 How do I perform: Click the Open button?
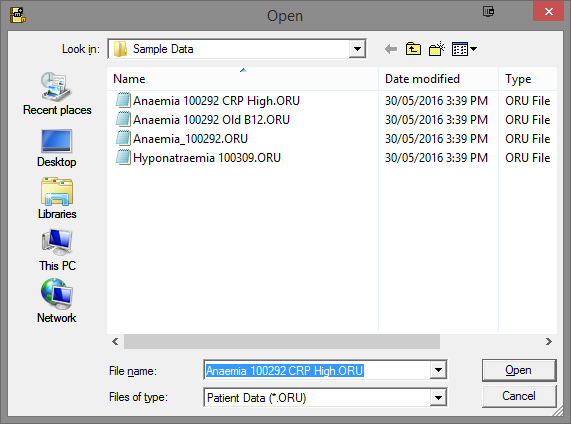pyautogui.click(x=519, y=370)
